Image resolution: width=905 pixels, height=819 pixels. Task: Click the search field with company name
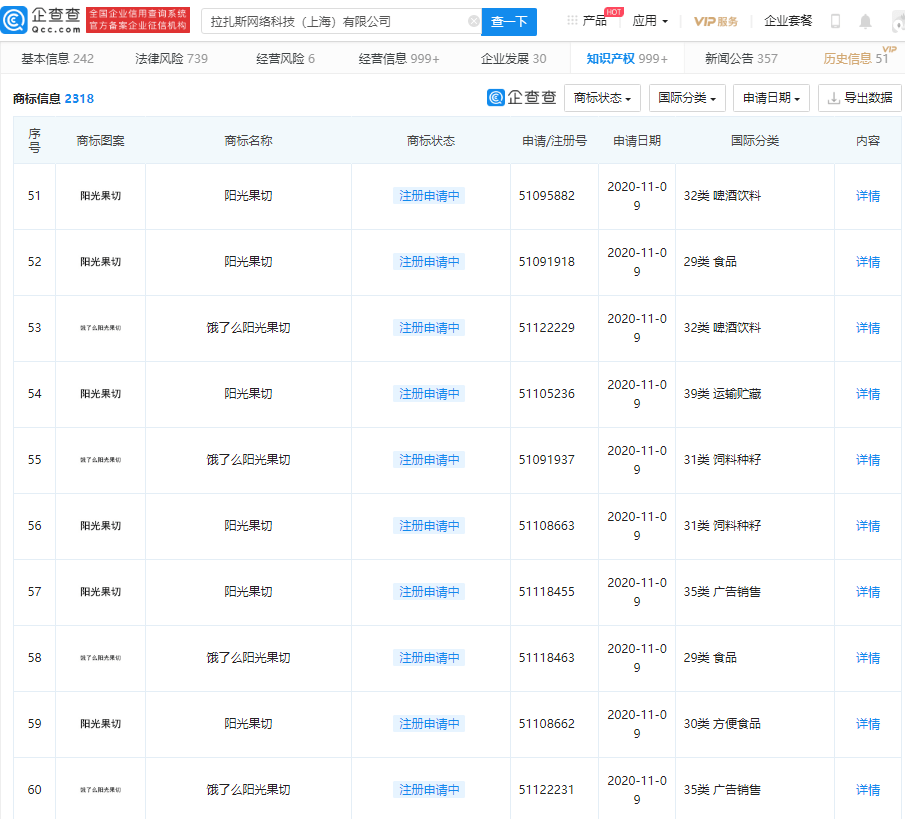[x=341, y=21]
